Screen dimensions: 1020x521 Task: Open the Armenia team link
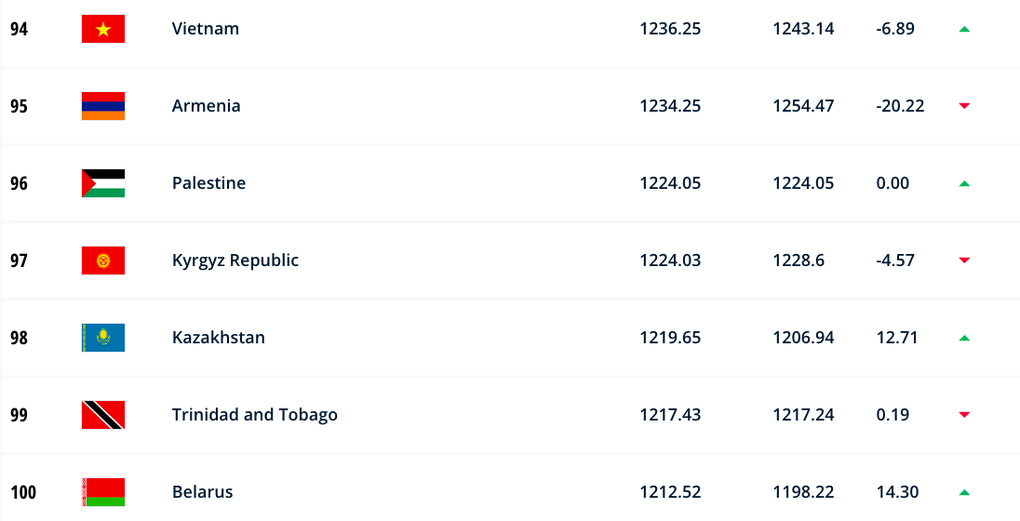click(x=206, y=106)
